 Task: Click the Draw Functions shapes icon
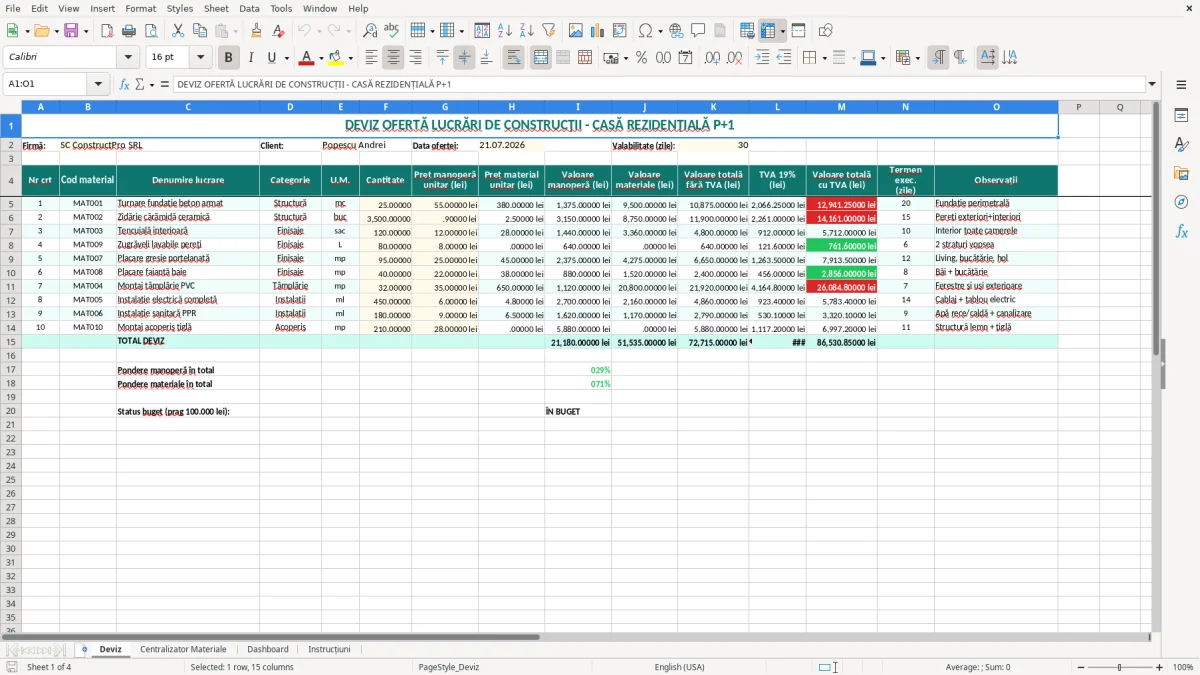826,31
